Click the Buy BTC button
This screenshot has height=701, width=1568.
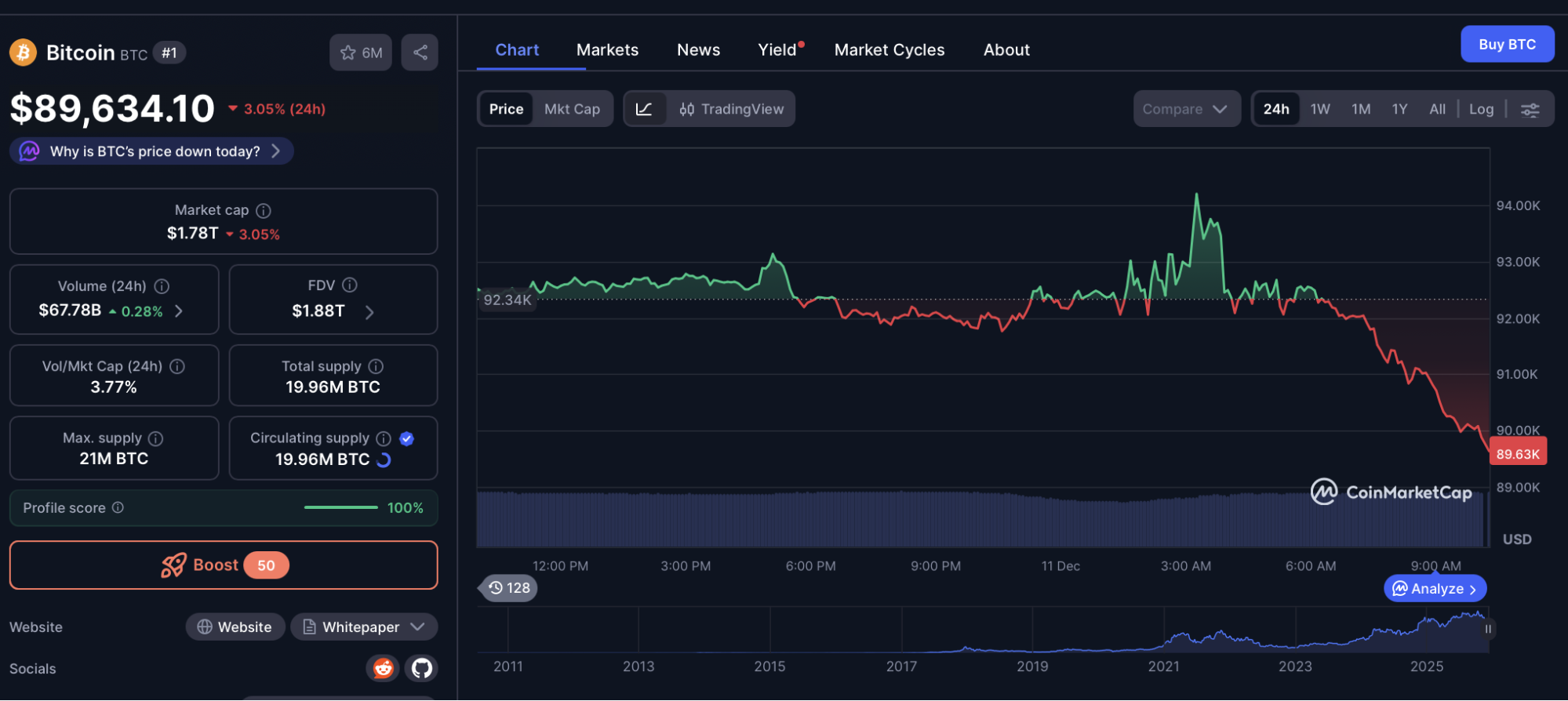tap(1506, 45)
